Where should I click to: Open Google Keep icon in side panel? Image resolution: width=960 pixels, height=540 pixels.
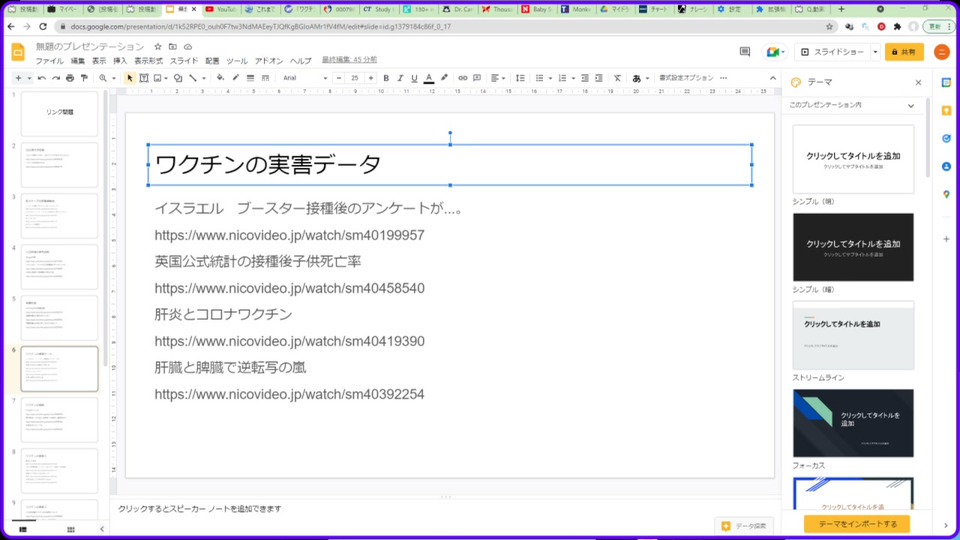pos(947,111)
